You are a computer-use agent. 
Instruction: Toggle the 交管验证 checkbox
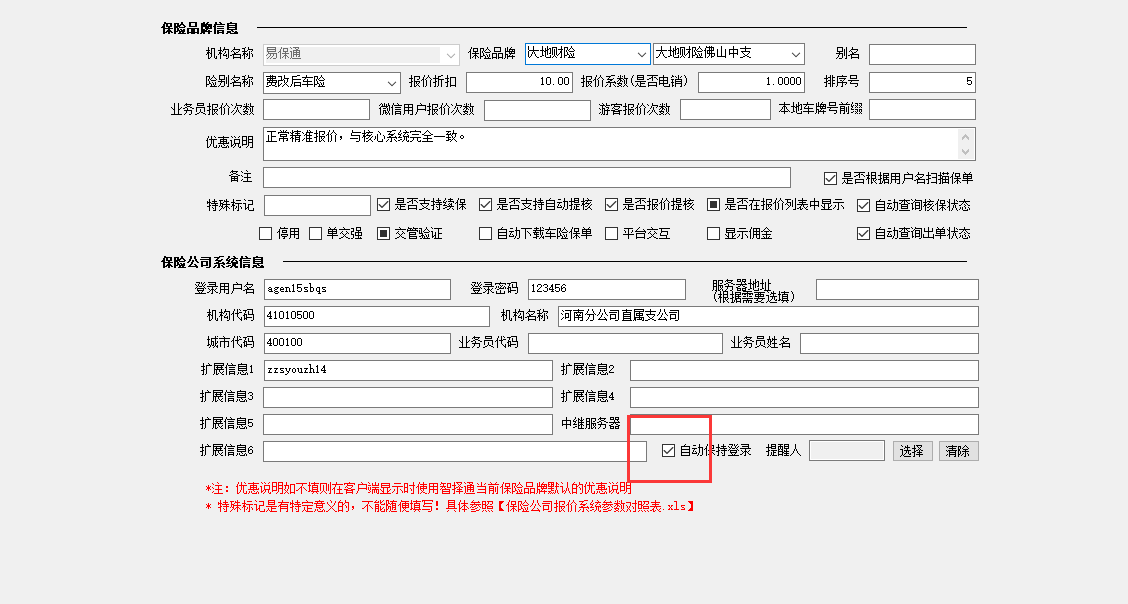point(383,234)
